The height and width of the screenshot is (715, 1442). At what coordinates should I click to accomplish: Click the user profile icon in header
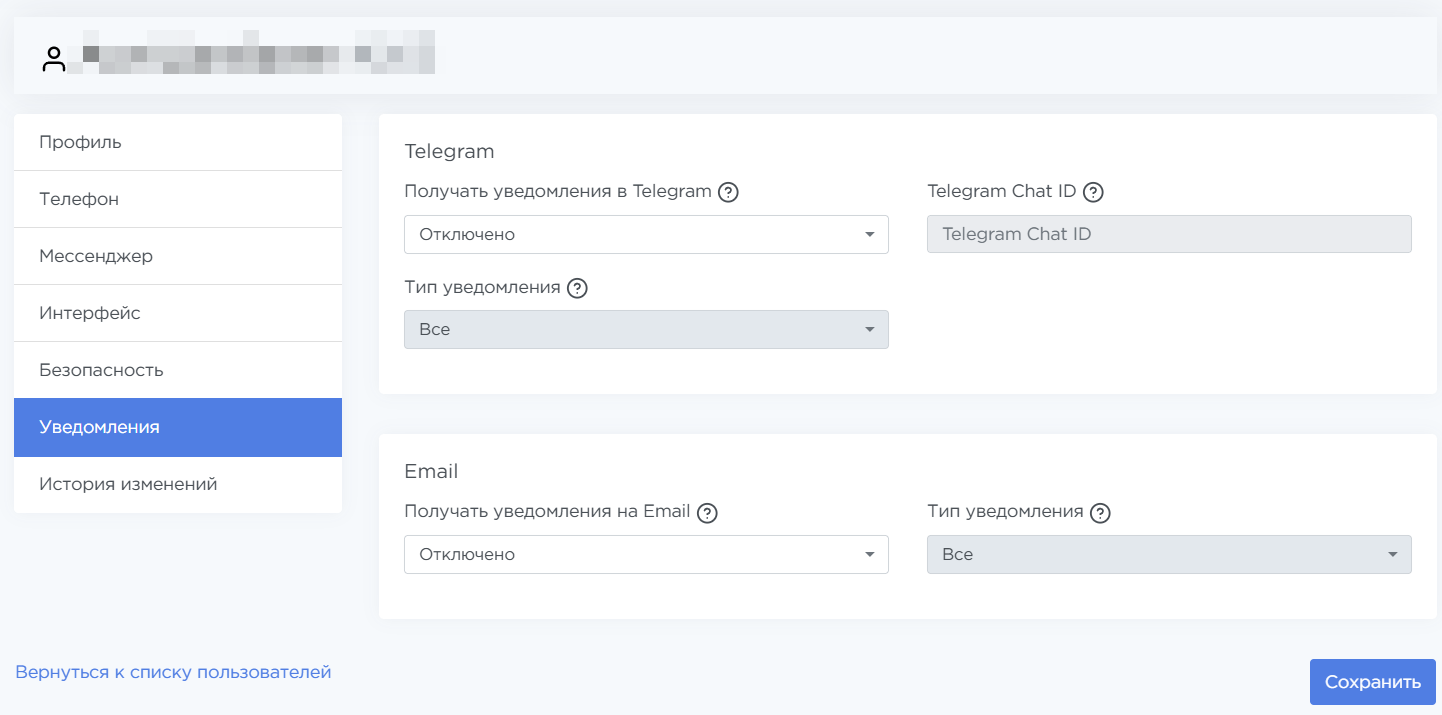tap(54, 59)
